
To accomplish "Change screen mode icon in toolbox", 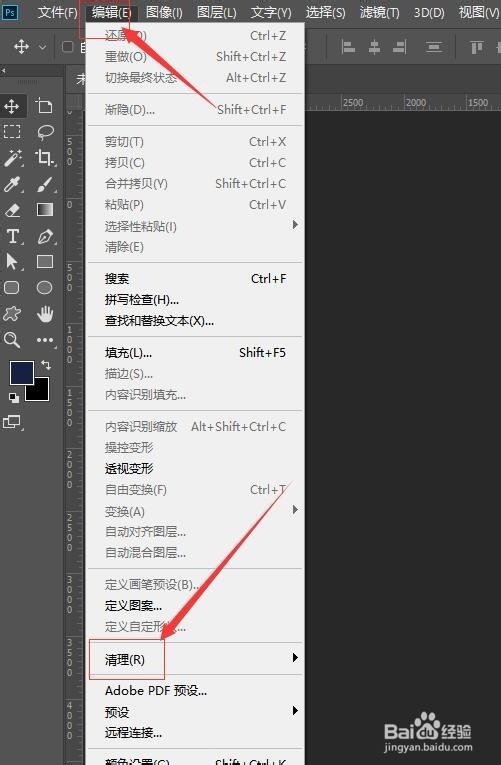I will click(x=12, y=422).
